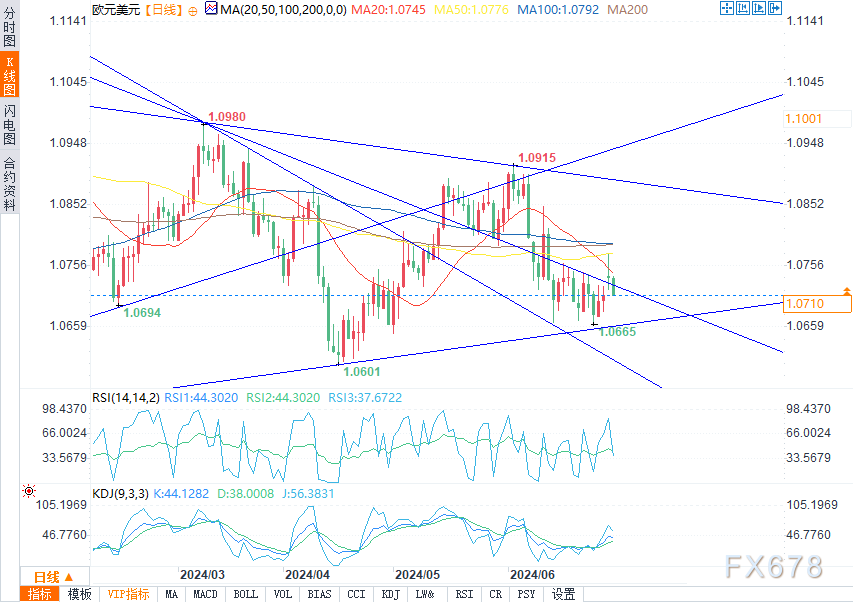The height and width of the screenshot is (602, 853).
Task: Open the 合约资料 side tab
Action: (9, 183)
